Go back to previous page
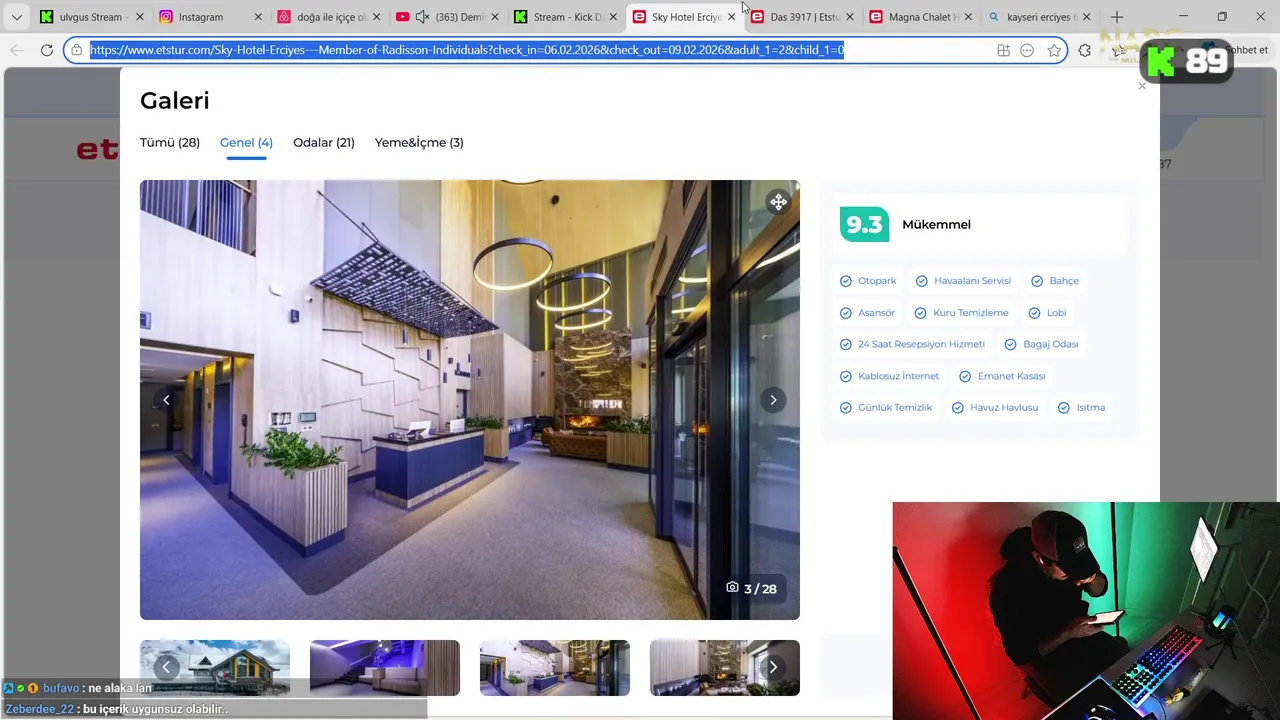 coord(17,50)
